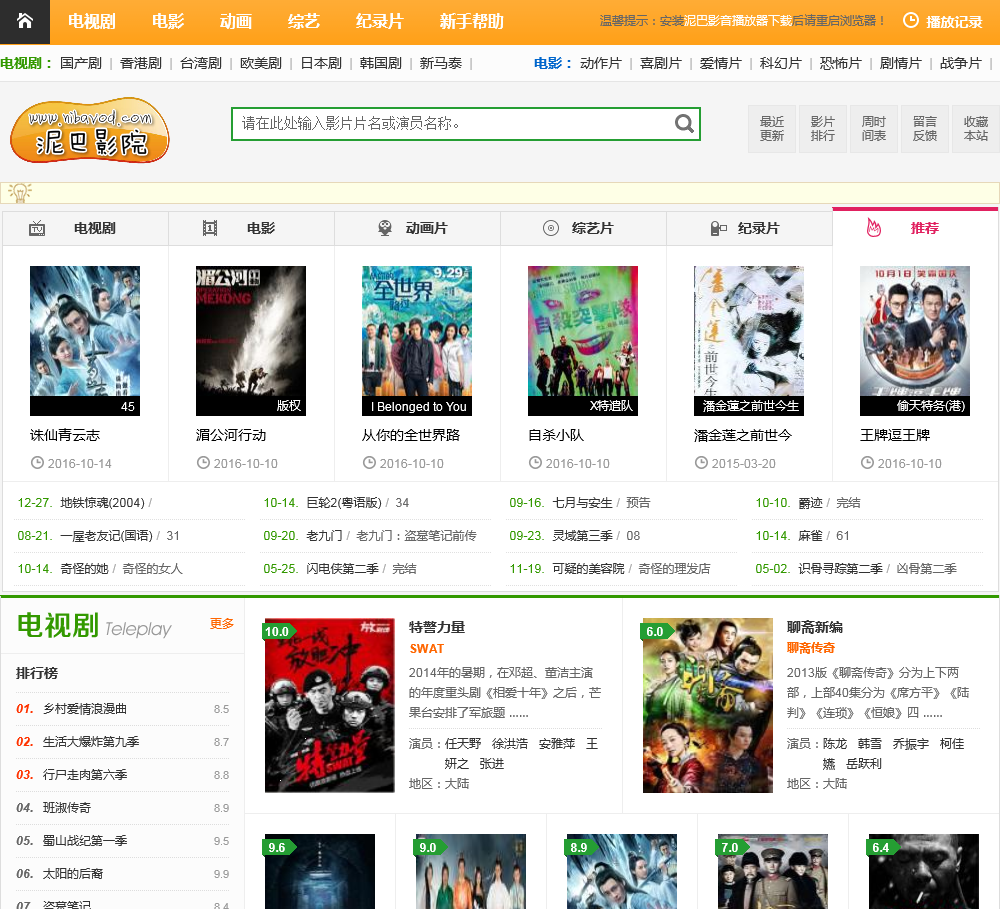Switch to the 综艺片 tab
1000x909 pixels.
(x=583, y=228)
